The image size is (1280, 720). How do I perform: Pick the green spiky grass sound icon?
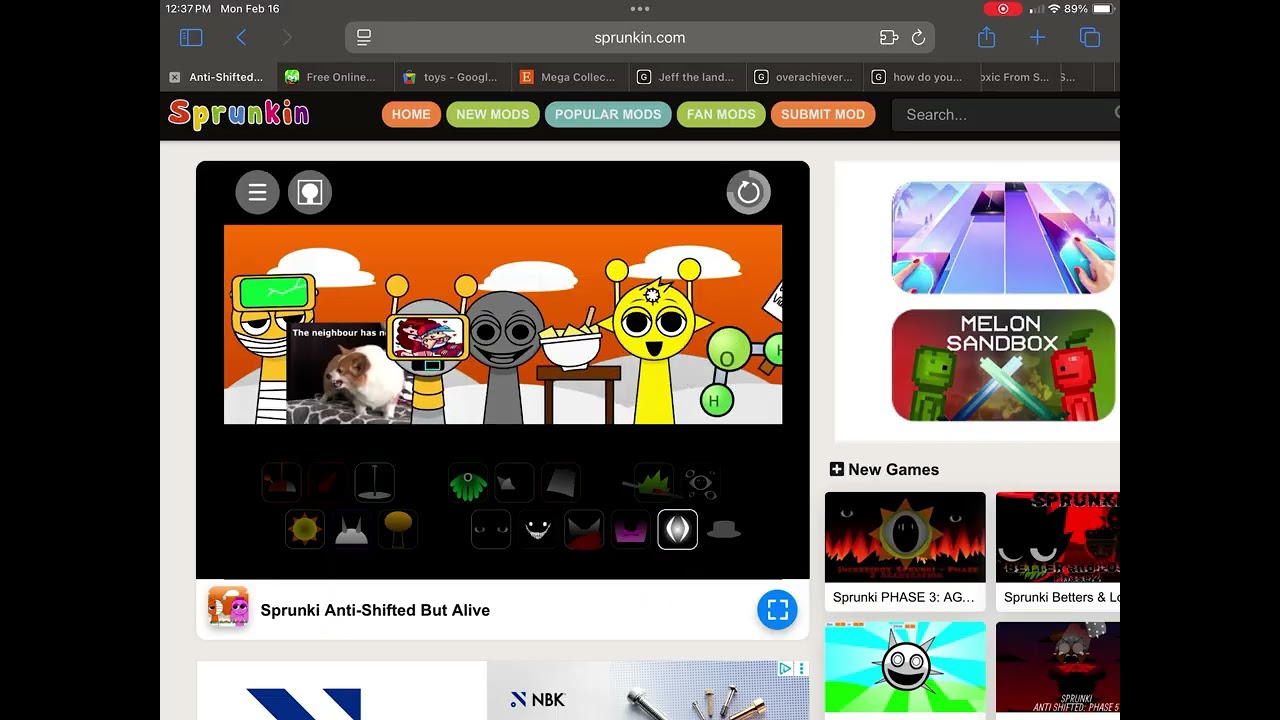coord(654,483)
